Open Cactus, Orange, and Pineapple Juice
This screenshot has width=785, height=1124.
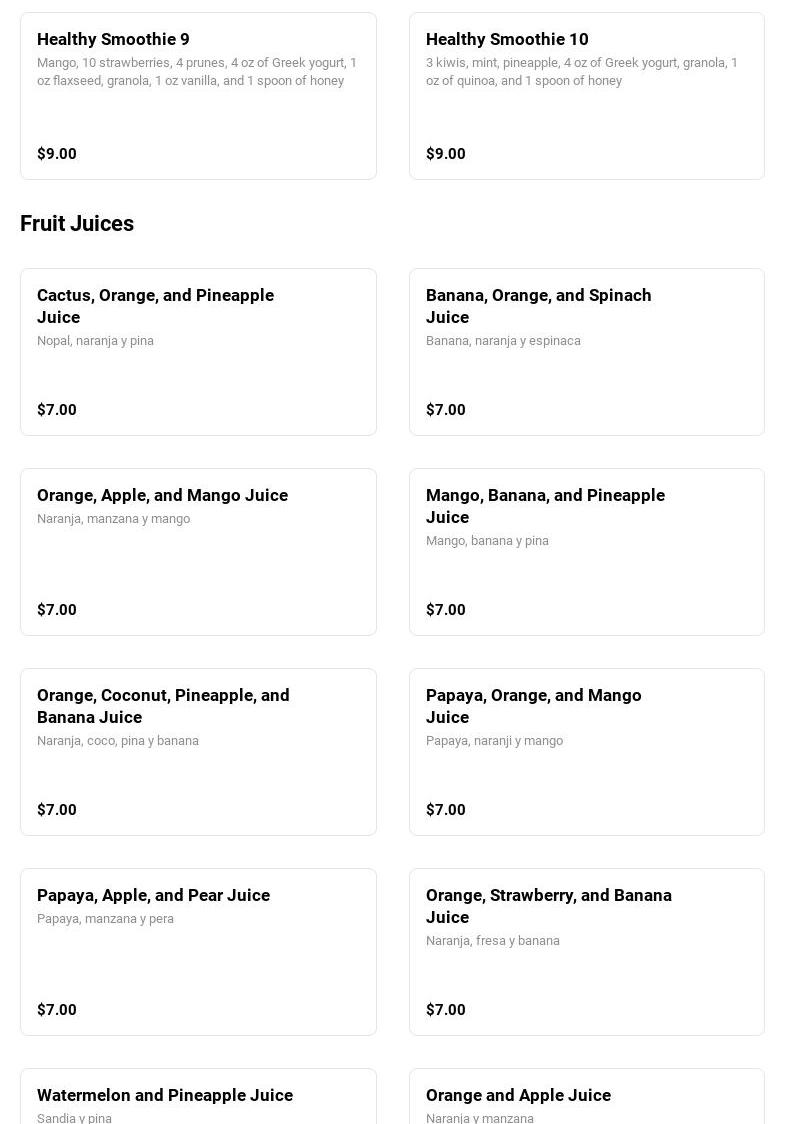click(x=198, y=352)
